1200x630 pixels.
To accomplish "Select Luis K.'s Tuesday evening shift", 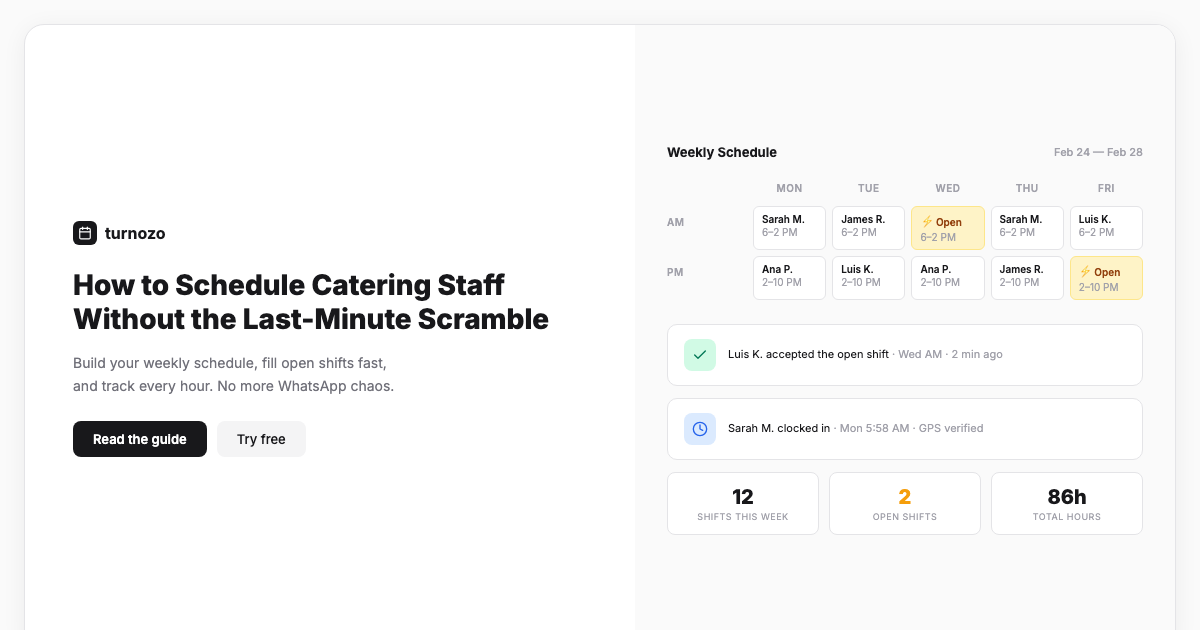I will 868,277.
